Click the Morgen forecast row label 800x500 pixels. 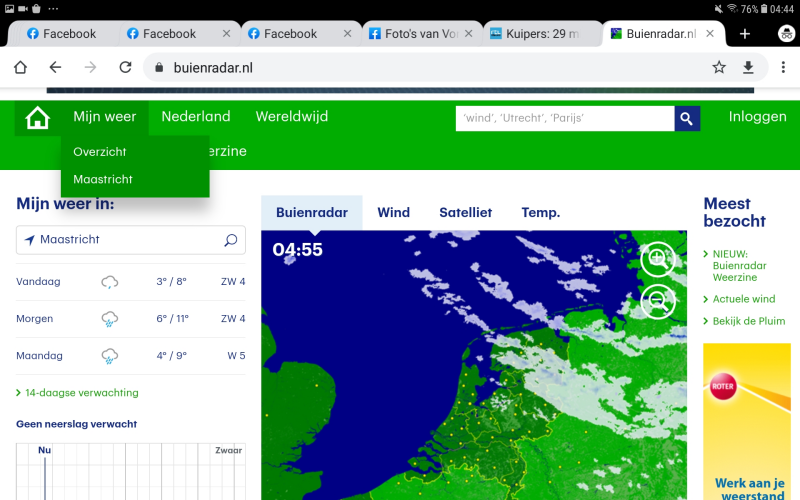coord(35,319)
